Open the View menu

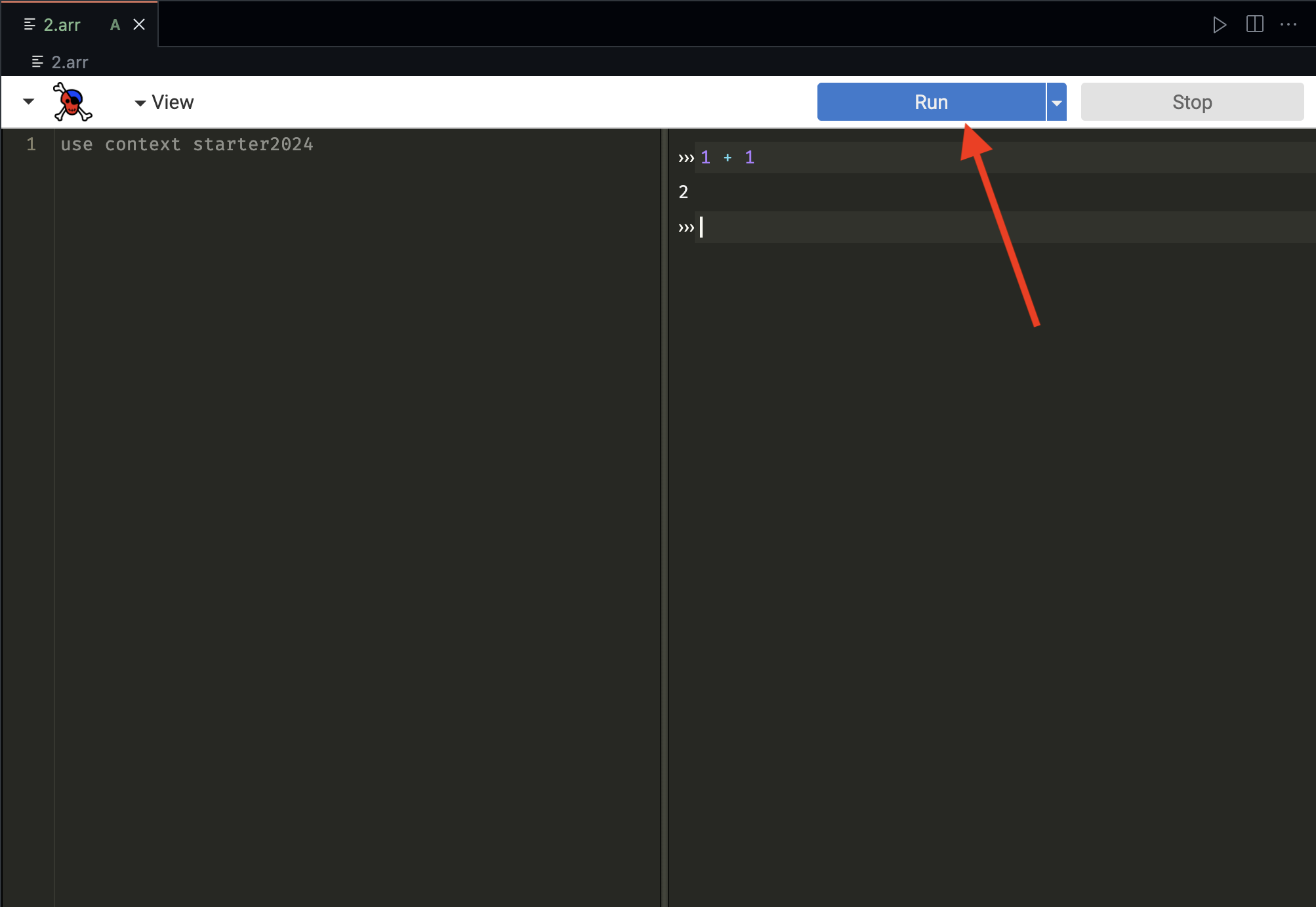tap(164, 102)
